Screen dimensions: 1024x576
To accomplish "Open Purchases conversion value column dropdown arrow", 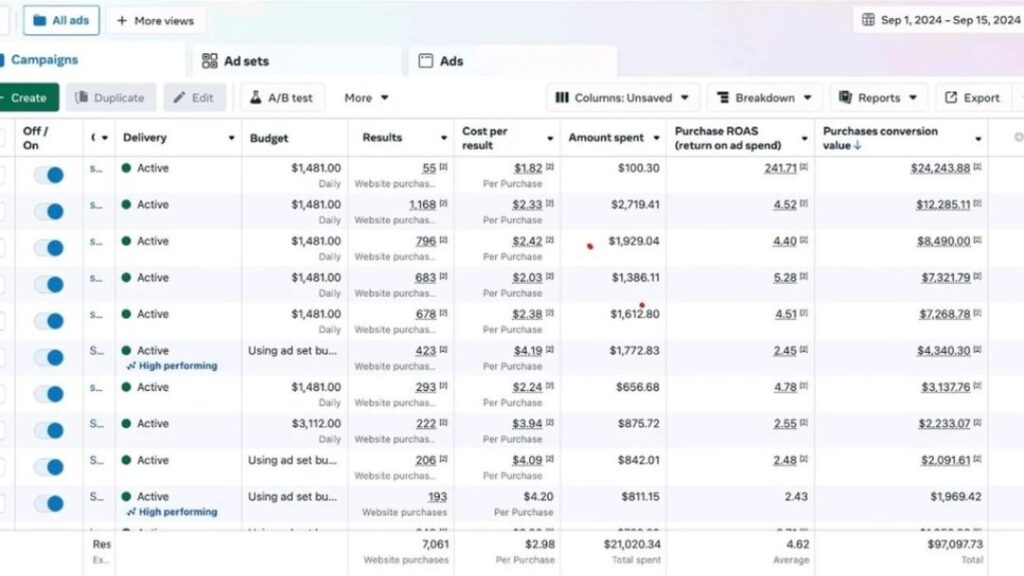I will click(978, 138).
